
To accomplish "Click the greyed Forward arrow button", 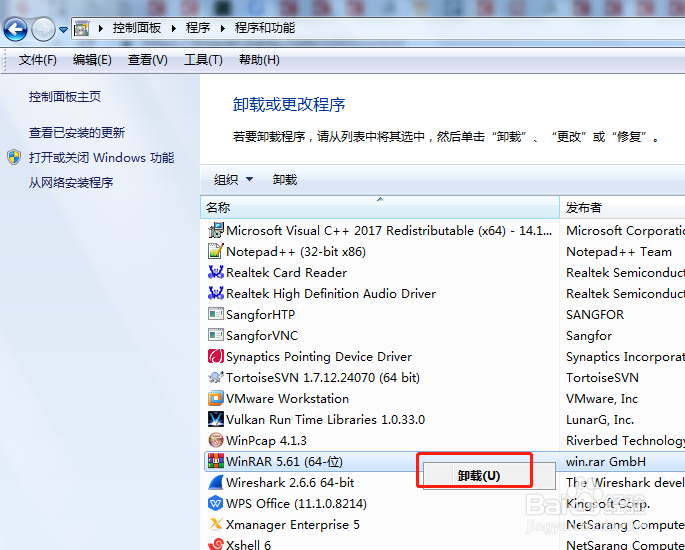I will pyautogui.click(x=43, y=29).
